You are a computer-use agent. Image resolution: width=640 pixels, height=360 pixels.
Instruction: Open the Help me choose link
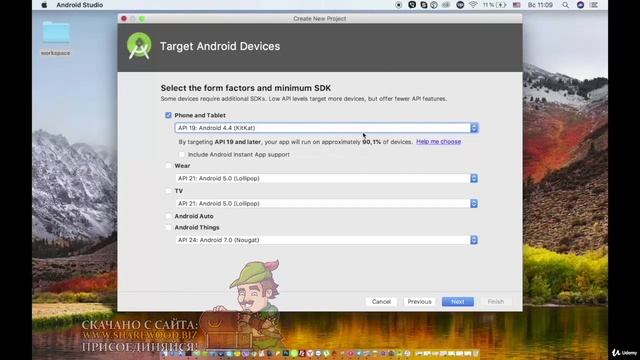point(438,142)
